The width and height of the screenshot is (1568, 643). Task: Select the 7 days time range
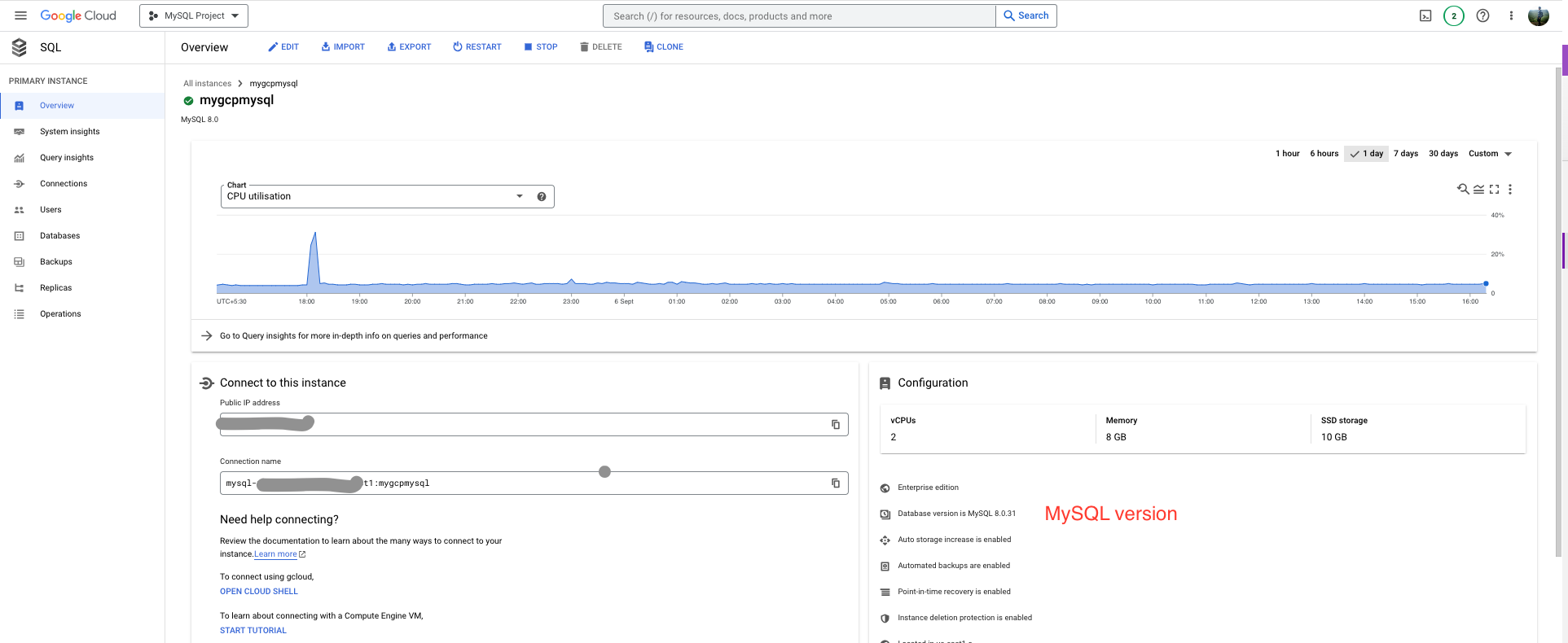(x=1405, y=153)
